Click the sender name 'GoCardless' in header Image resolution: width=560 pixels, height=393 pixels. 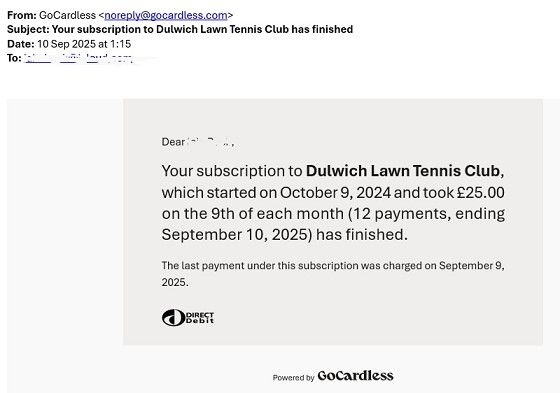[67, 15]
